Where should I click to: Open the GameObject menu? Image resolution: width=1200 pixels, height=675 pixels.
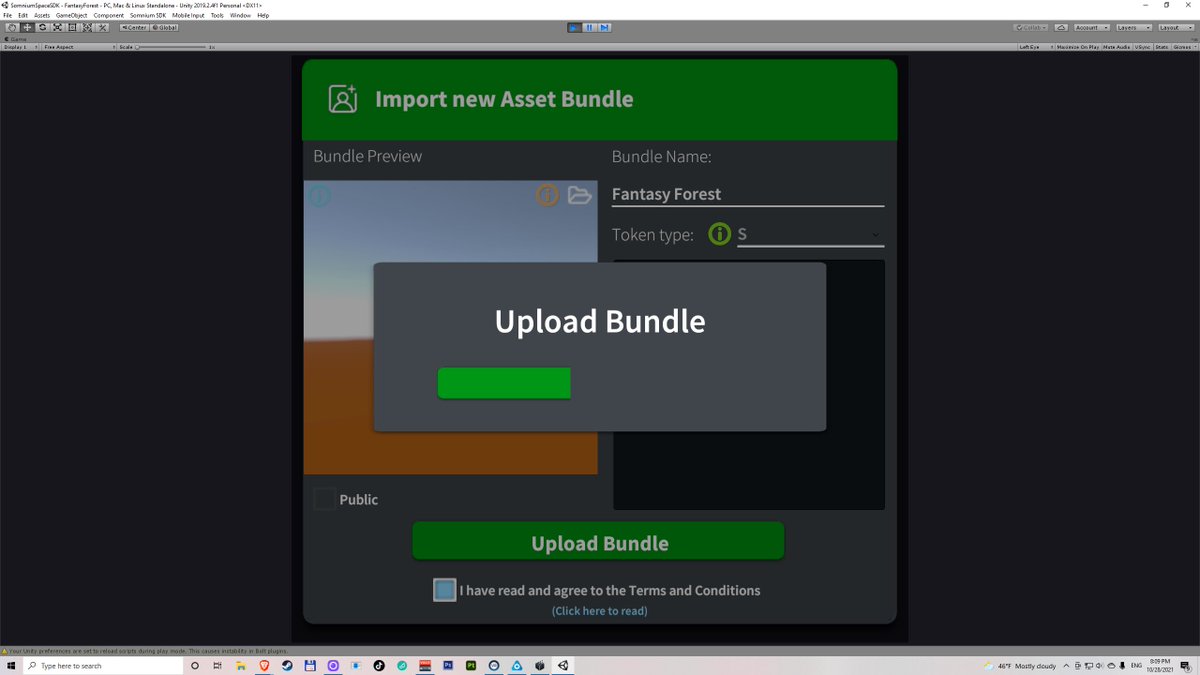click(71, 15)
